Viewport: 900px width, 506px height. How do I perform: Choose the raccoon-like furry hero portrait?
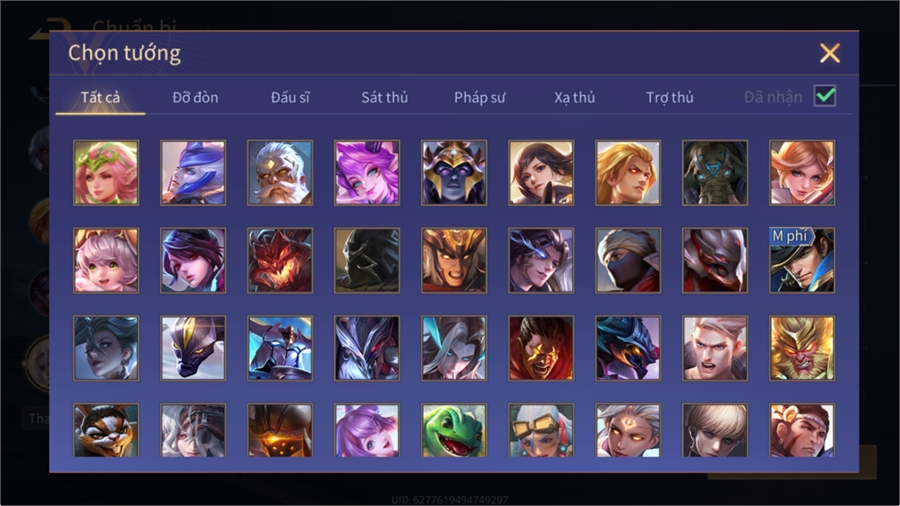pos(106,430)
